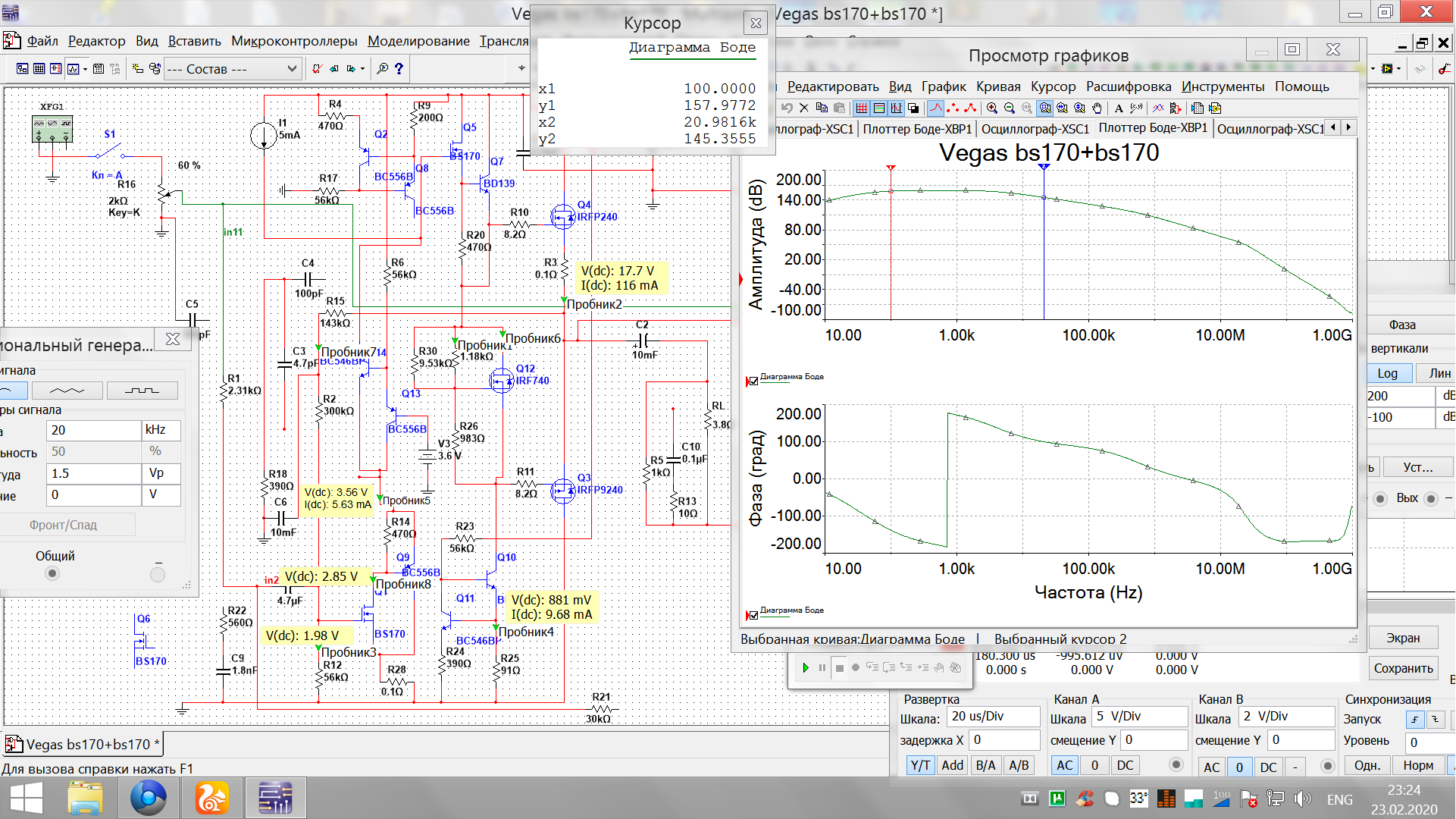Click zoom out magnifier in graph viewer
1456x819 pixels.
click(1010, 108)
